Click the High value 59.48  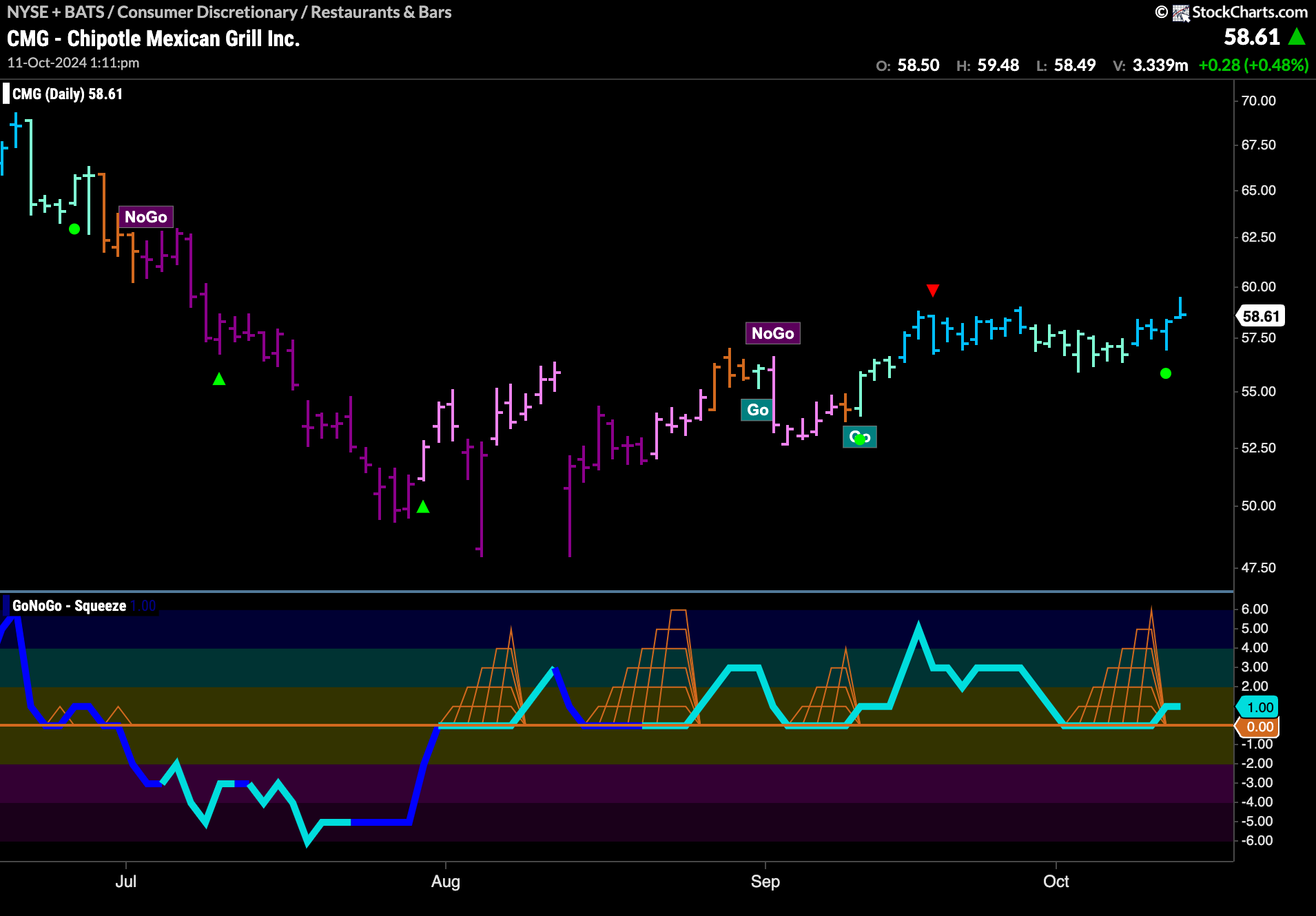[998, 65]
